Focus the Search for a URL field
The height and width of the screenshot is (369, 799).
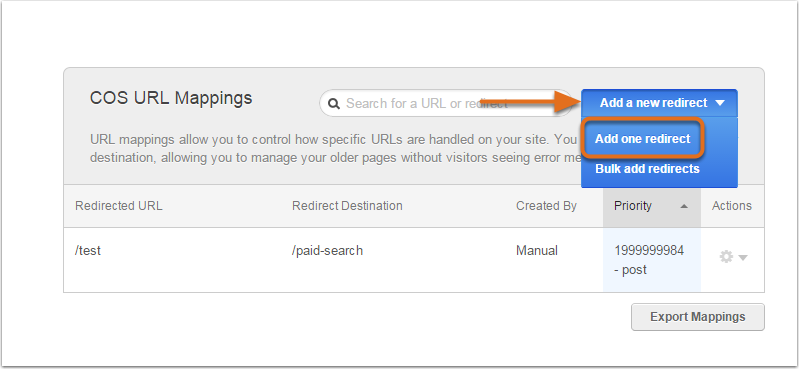tap(446, 103)
